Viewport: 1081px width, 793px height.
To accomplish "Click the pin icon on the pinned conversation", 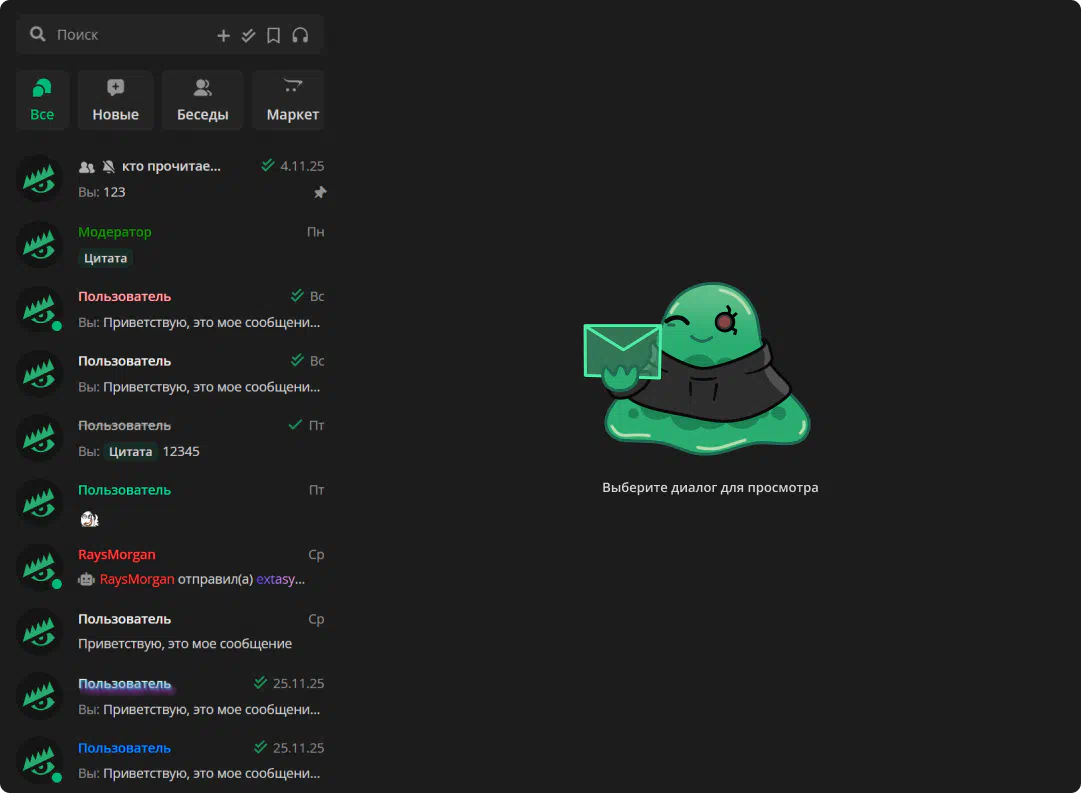I will (x=320, y=192).
